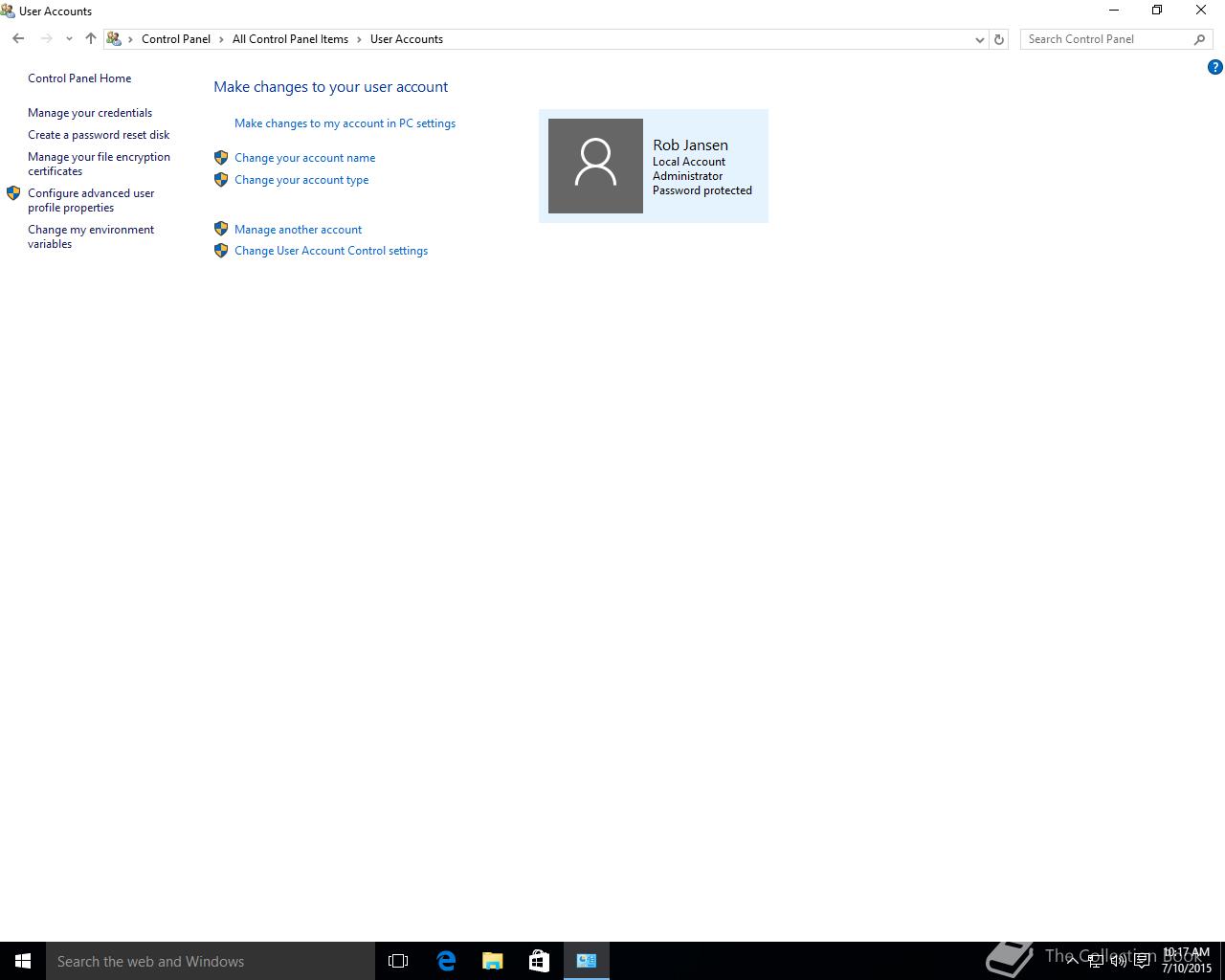This screenshot has height=980, width=1225.
Task: Go back using the Back arrow
Action: tap(18, 39)
